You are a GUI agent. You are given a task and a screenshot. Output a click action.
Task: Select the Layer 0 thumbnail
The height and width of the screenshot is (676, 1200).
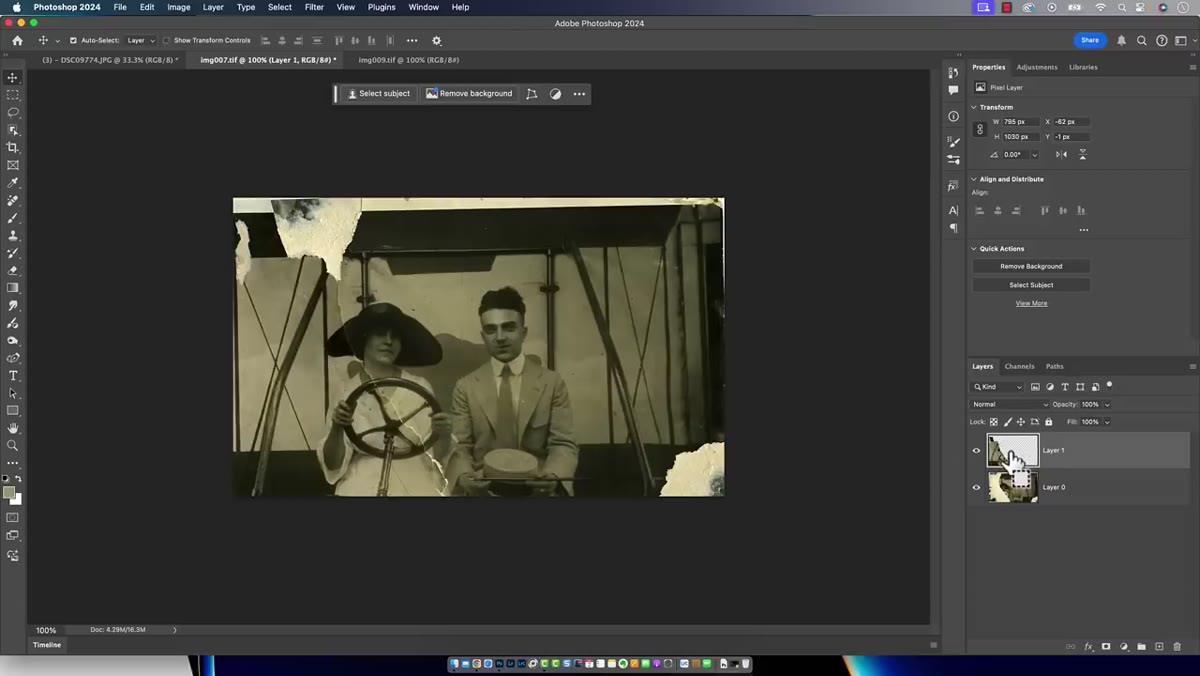pos(1013,487)
